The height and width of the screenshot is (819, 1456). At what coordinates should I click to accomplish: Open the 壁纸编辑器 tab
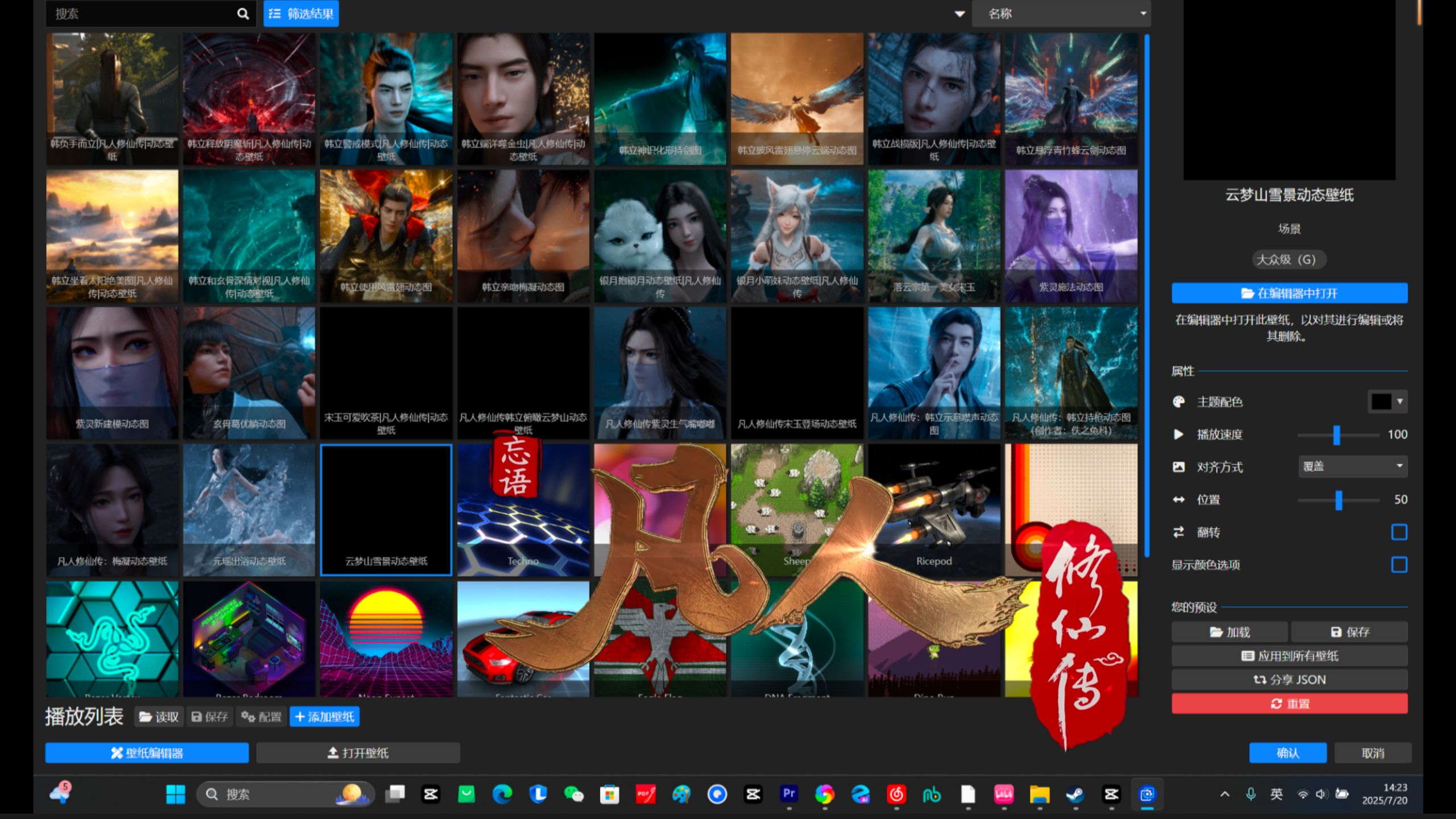point(147,753)
